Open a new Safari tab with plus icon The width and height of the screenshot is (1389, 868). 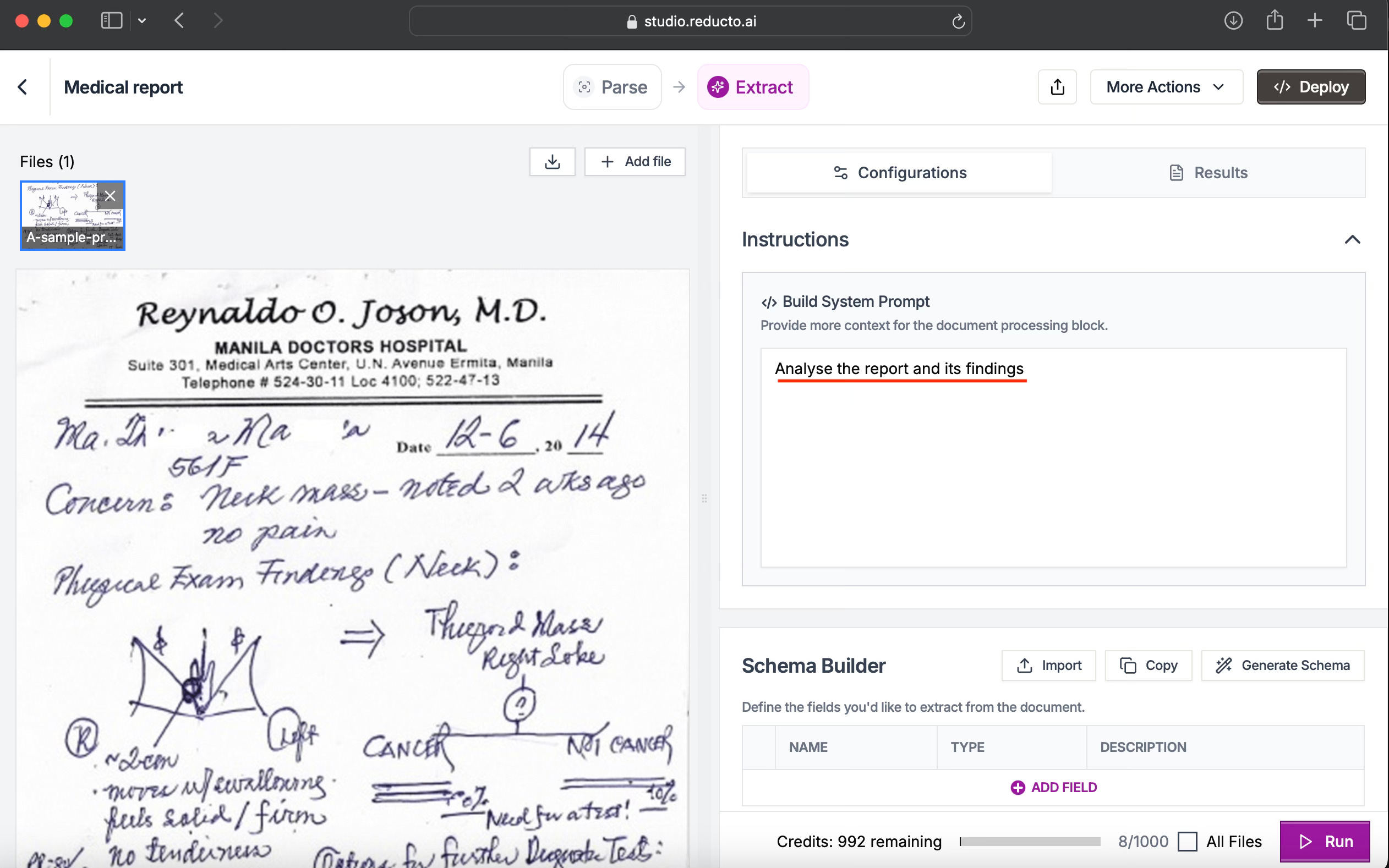pos(1314,21)
